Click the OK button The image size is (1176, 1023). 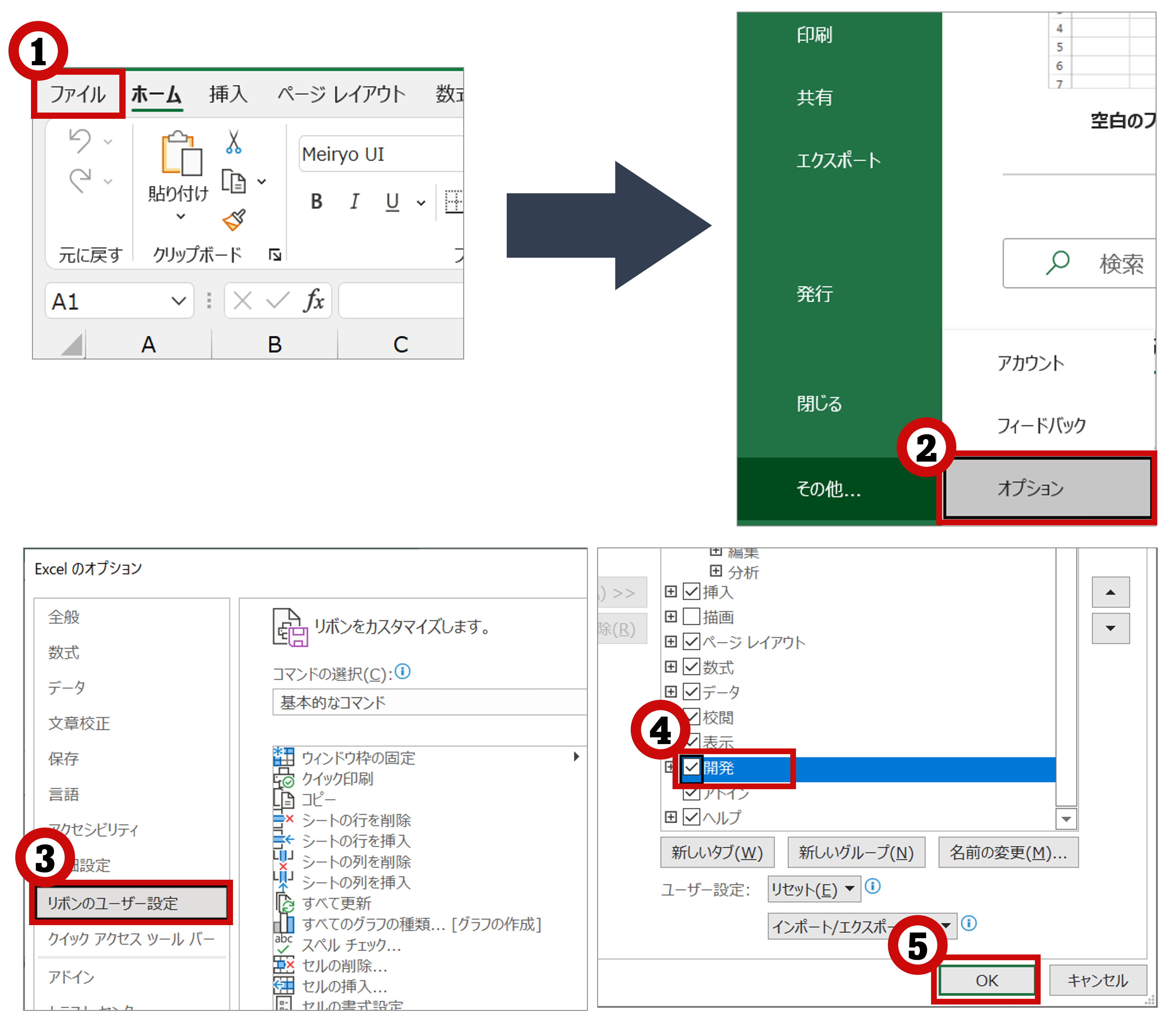pos(987,980)
